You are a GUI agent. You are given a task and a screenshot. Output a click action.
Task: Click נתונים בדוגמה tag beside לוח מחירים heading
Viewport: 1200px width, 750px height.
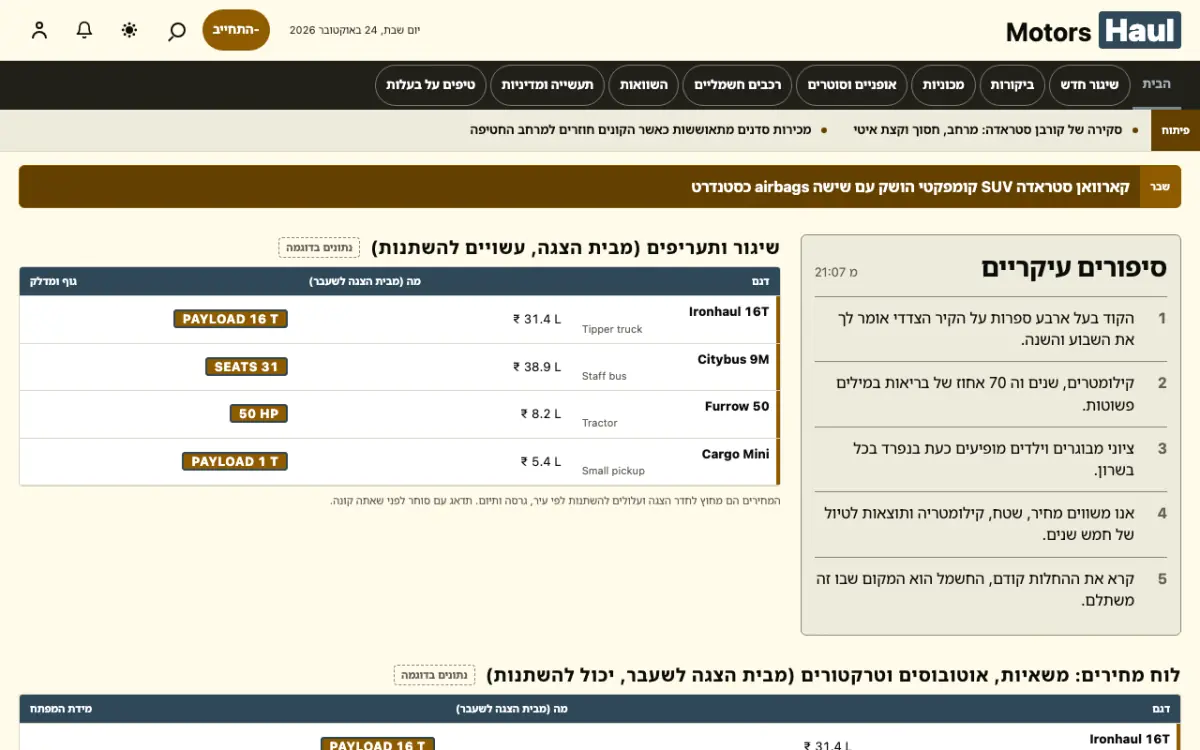point(434,675)
